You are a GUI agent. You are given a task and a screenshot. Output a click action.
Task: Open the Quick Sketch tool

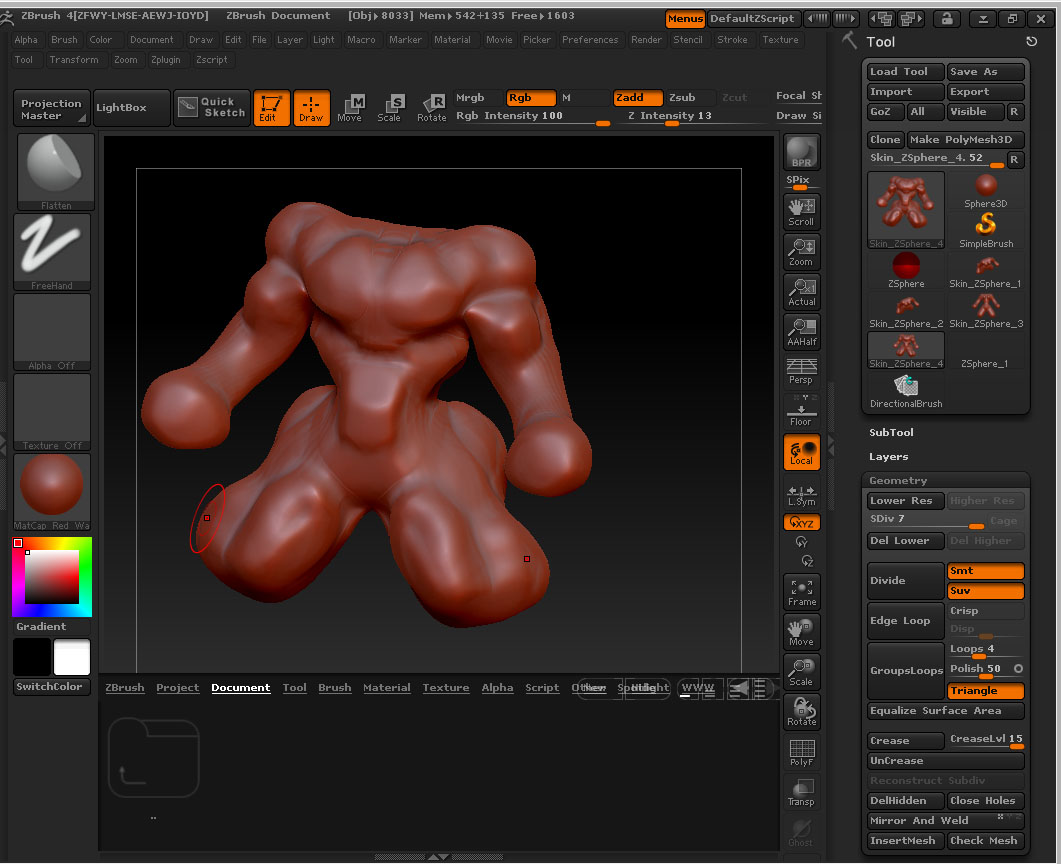pos(212,107)
